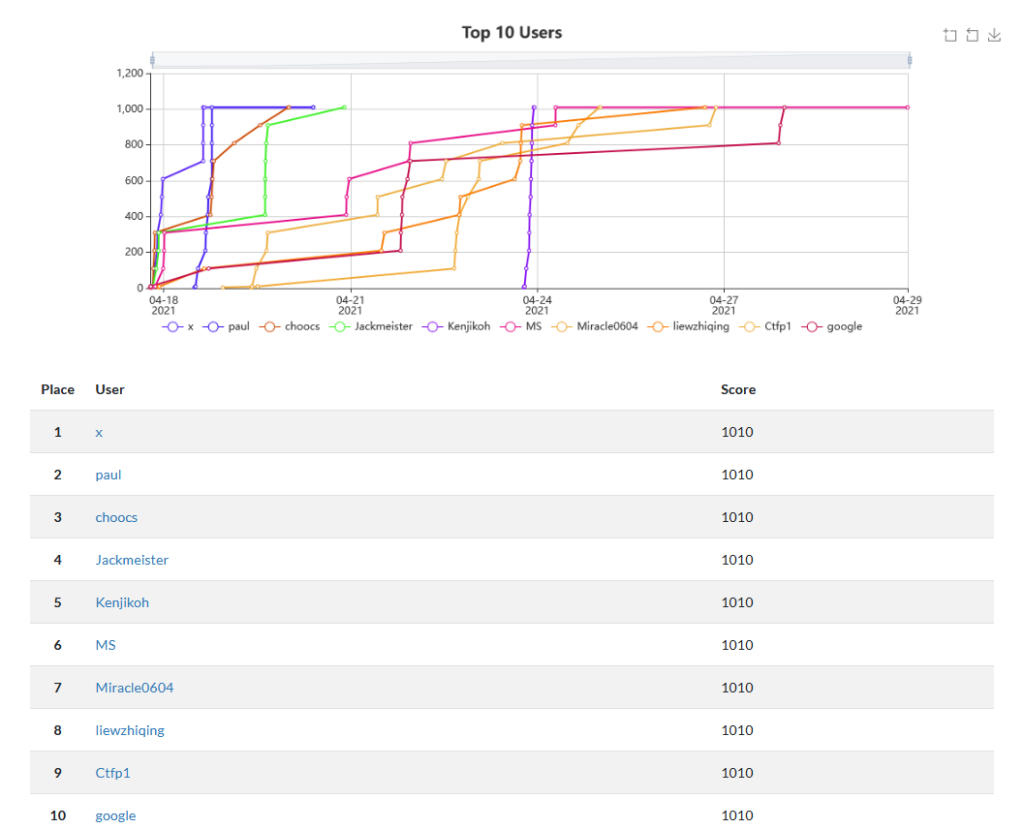The width and height of the screenshot is (1024, 829).
Task: Click score 1010 in google's row
Action: tap(737, 816)
